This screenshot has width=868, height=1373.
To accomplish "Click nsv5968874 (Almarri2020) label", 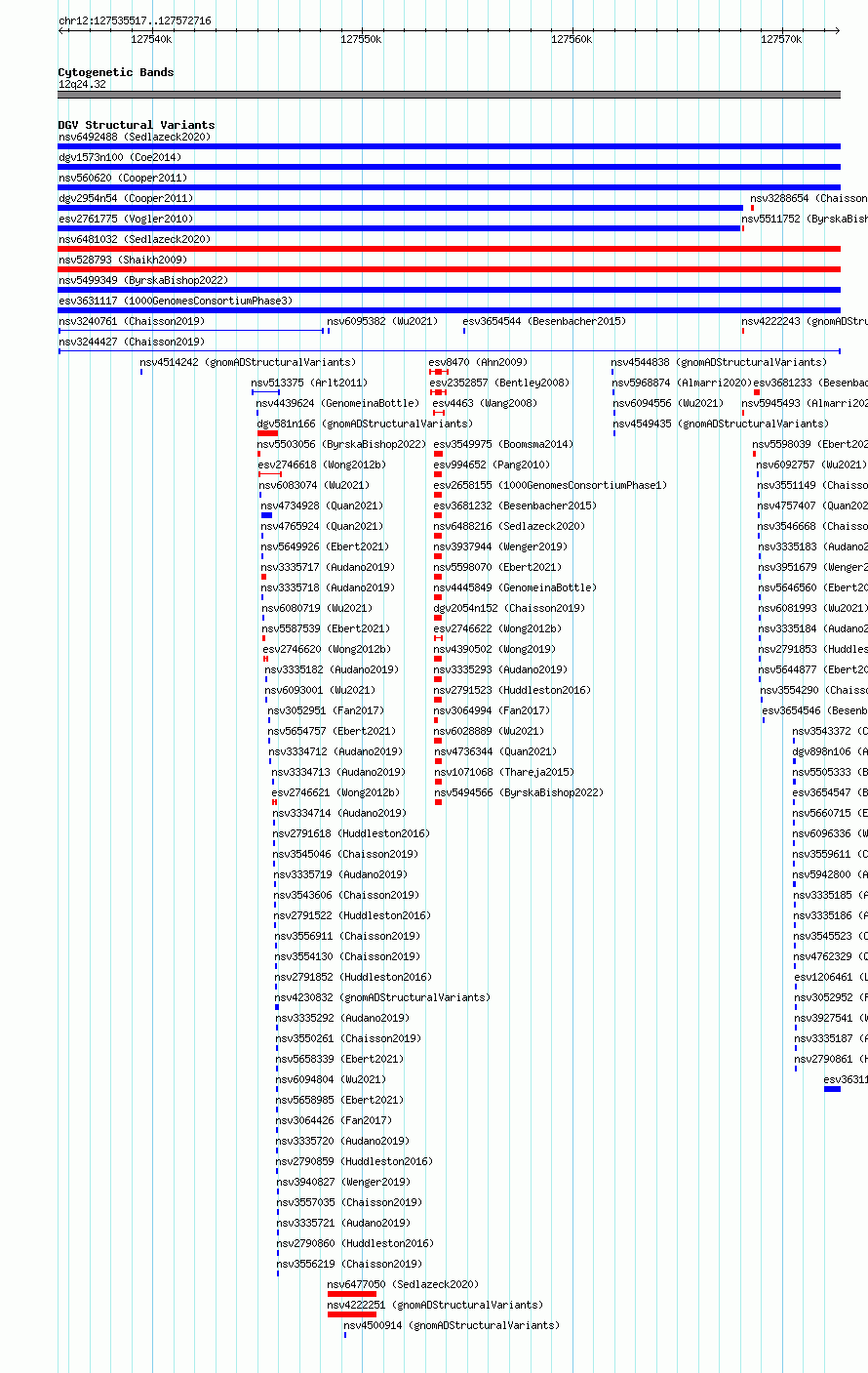I will click(680, 384).
